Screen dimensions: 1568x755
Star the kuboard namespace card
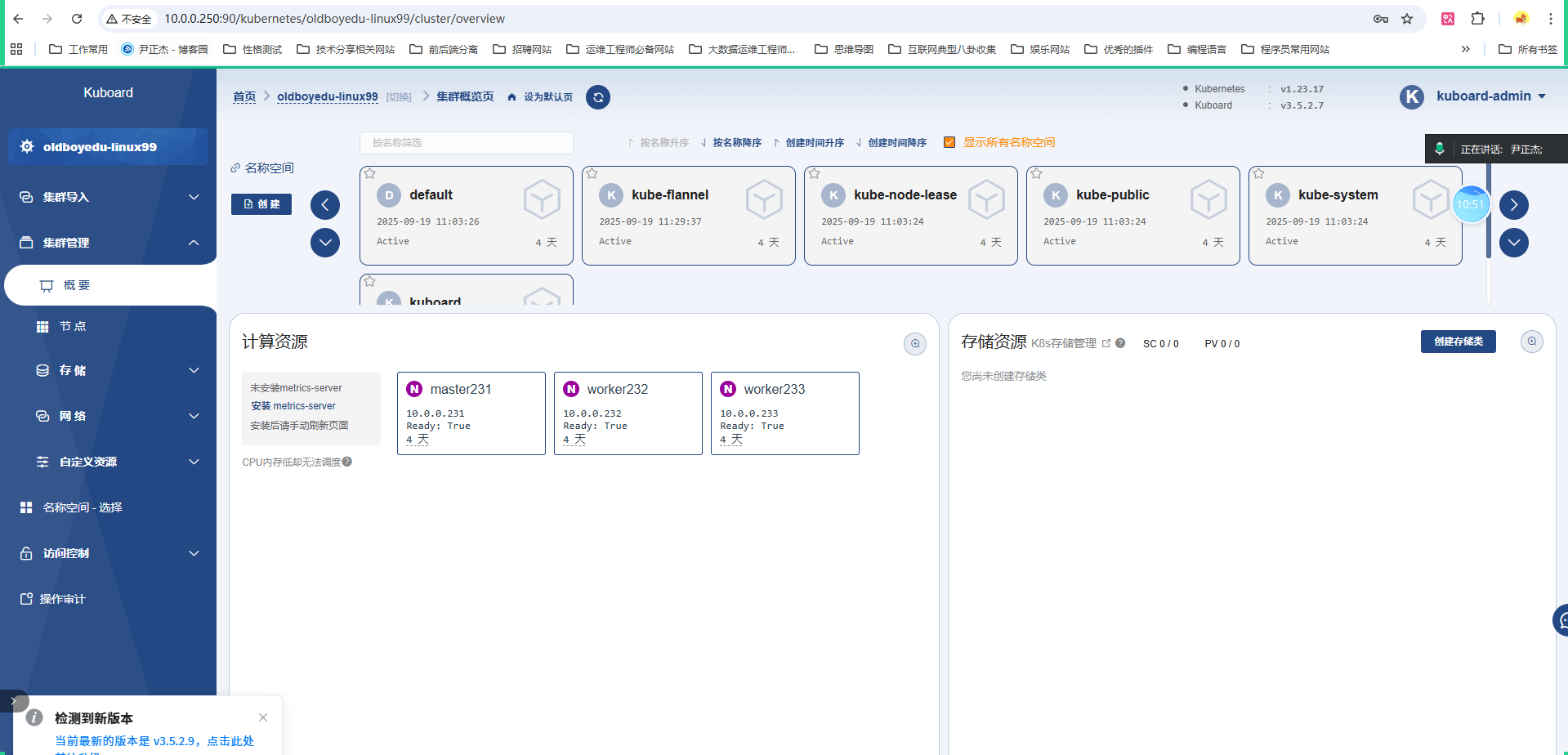pyautogui.click(x=370, y=281)
